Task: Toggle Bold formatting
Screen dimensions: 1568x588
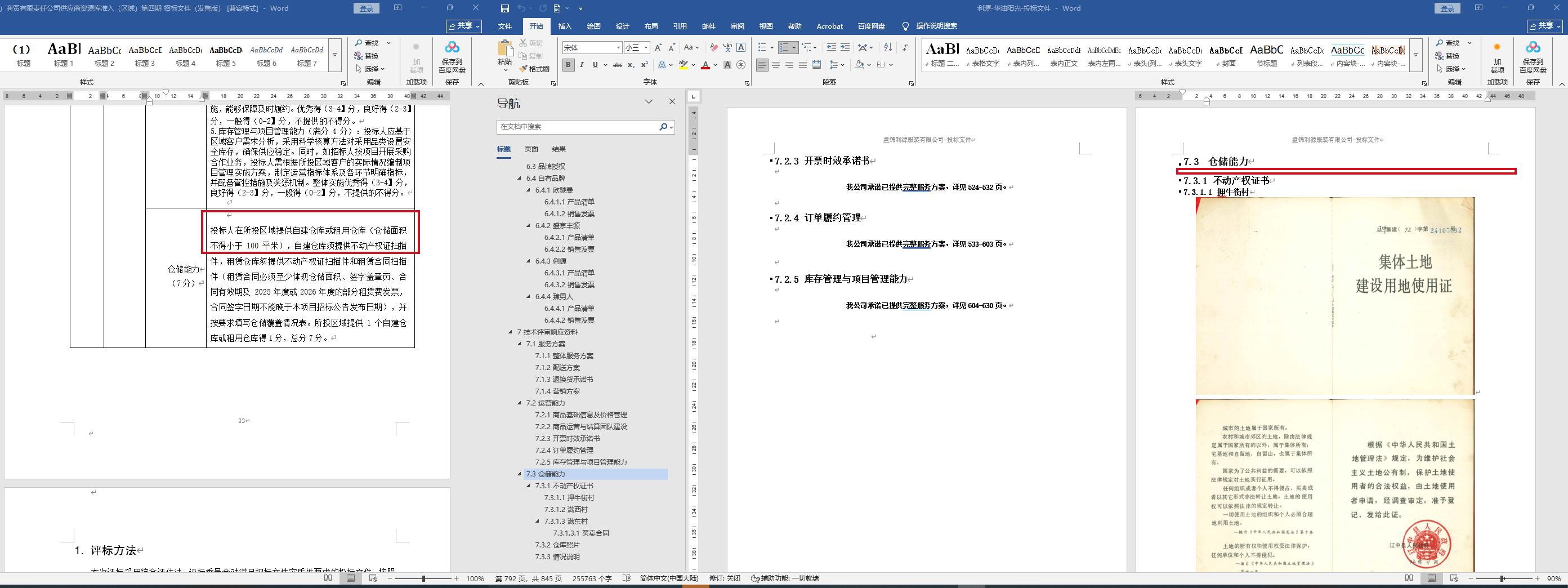Action: pyautogui.click(x=568, y=65)
